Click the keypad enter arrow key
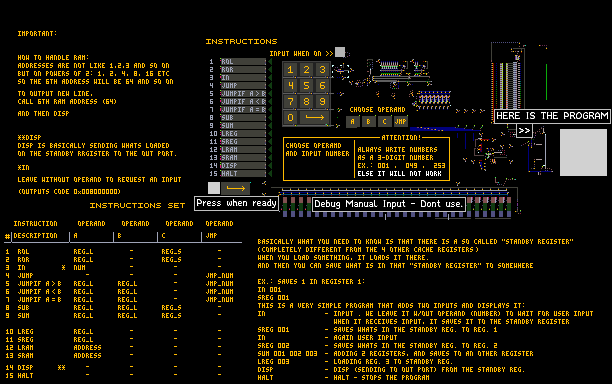 coord(315,118)
